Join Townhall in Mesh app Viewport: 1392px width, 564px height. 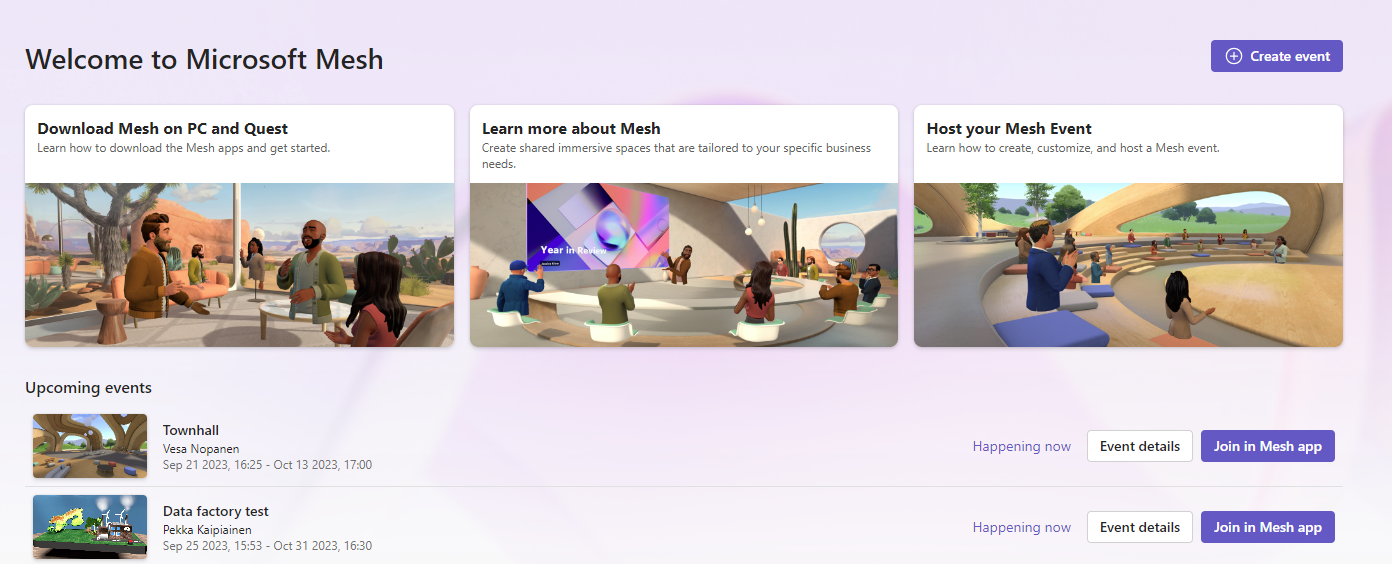tap(1268, 446)
